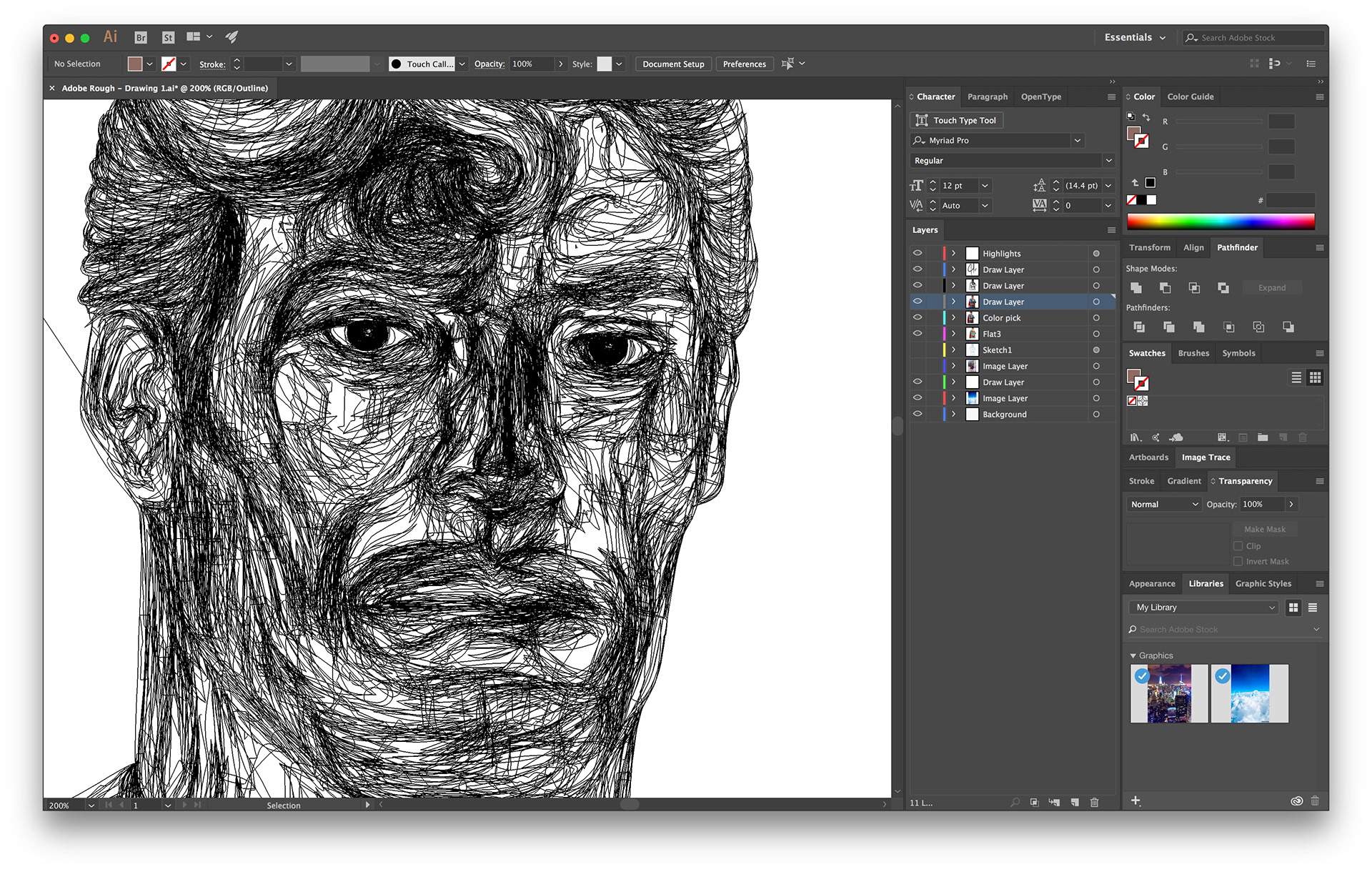Select the city skyline library graphic
This screenshot has width=1372, height=872.
(x=1169, y=694)
